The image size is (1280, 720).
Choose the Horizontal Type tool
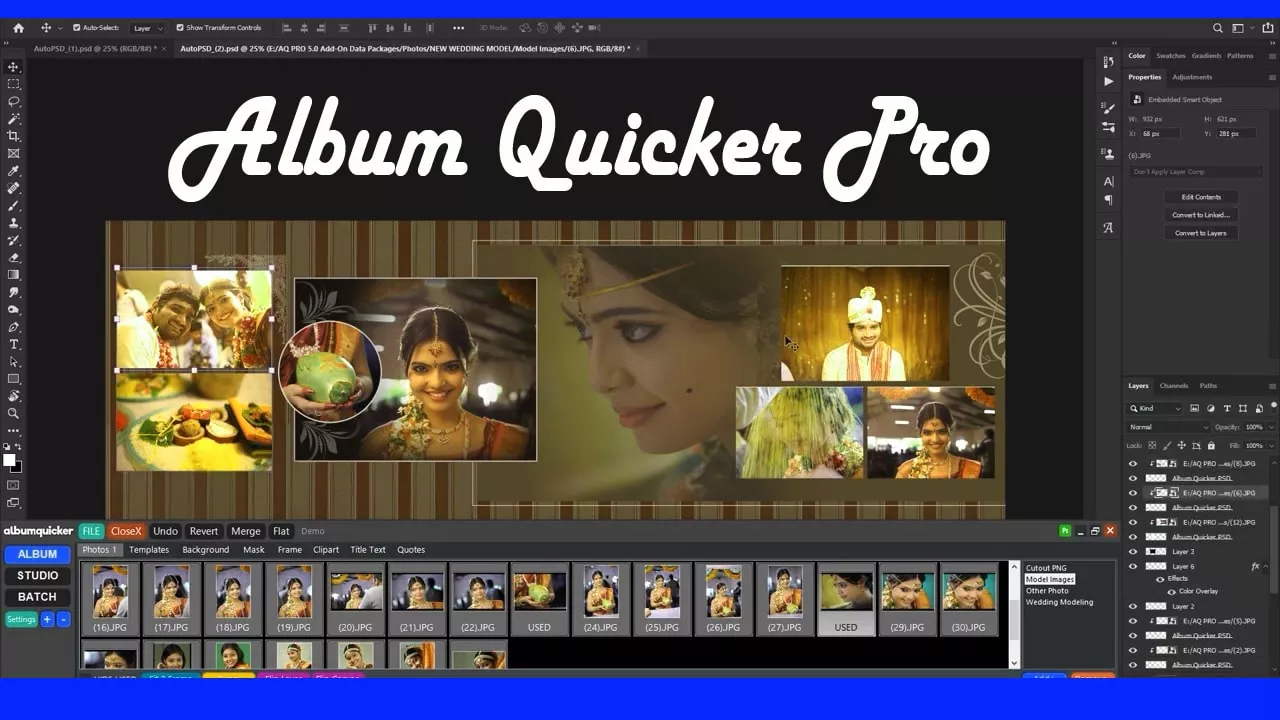pos(14,344)
